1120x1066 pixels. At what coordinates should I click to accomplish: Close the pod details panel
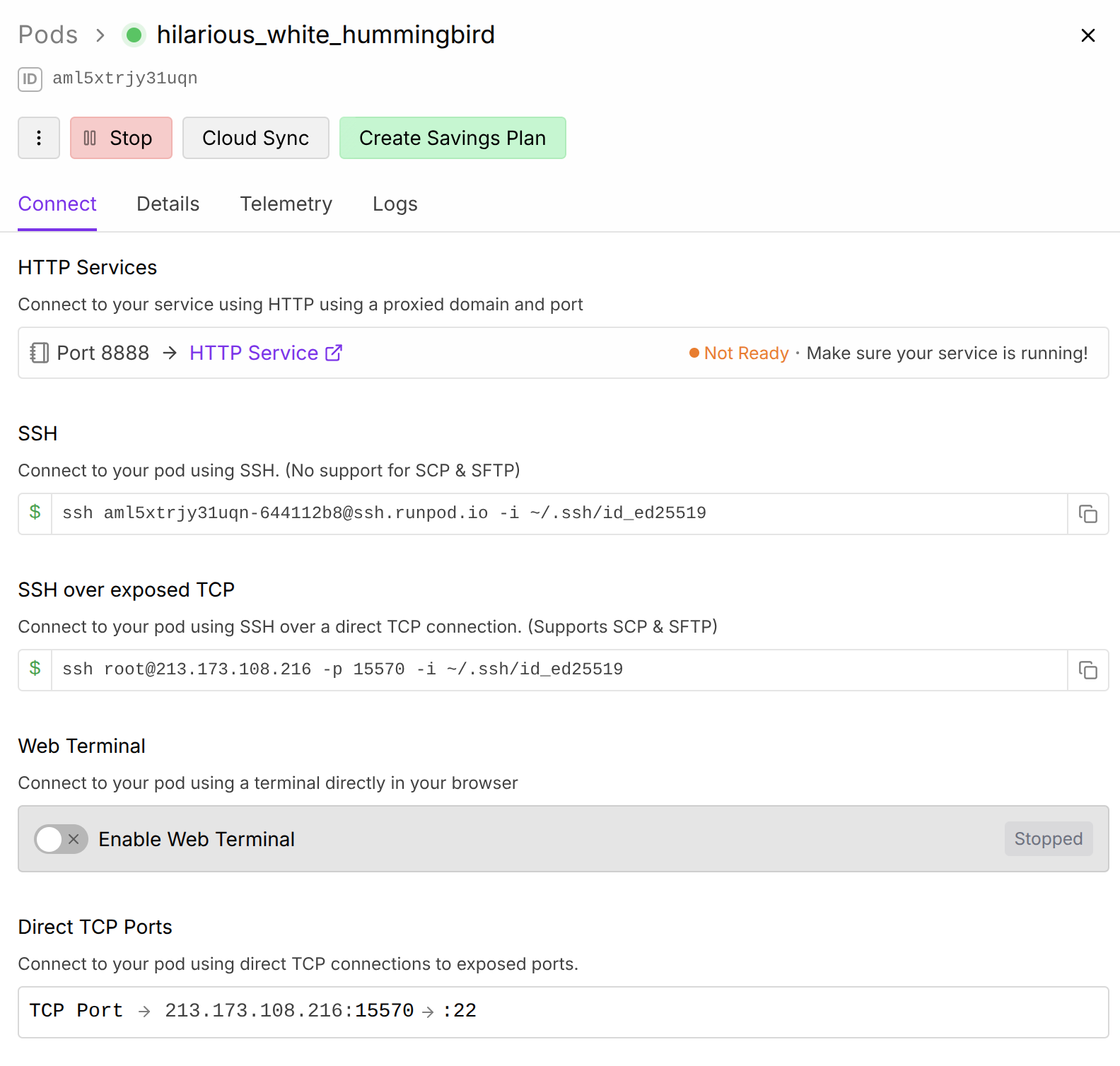click(x=1087, y=35)
